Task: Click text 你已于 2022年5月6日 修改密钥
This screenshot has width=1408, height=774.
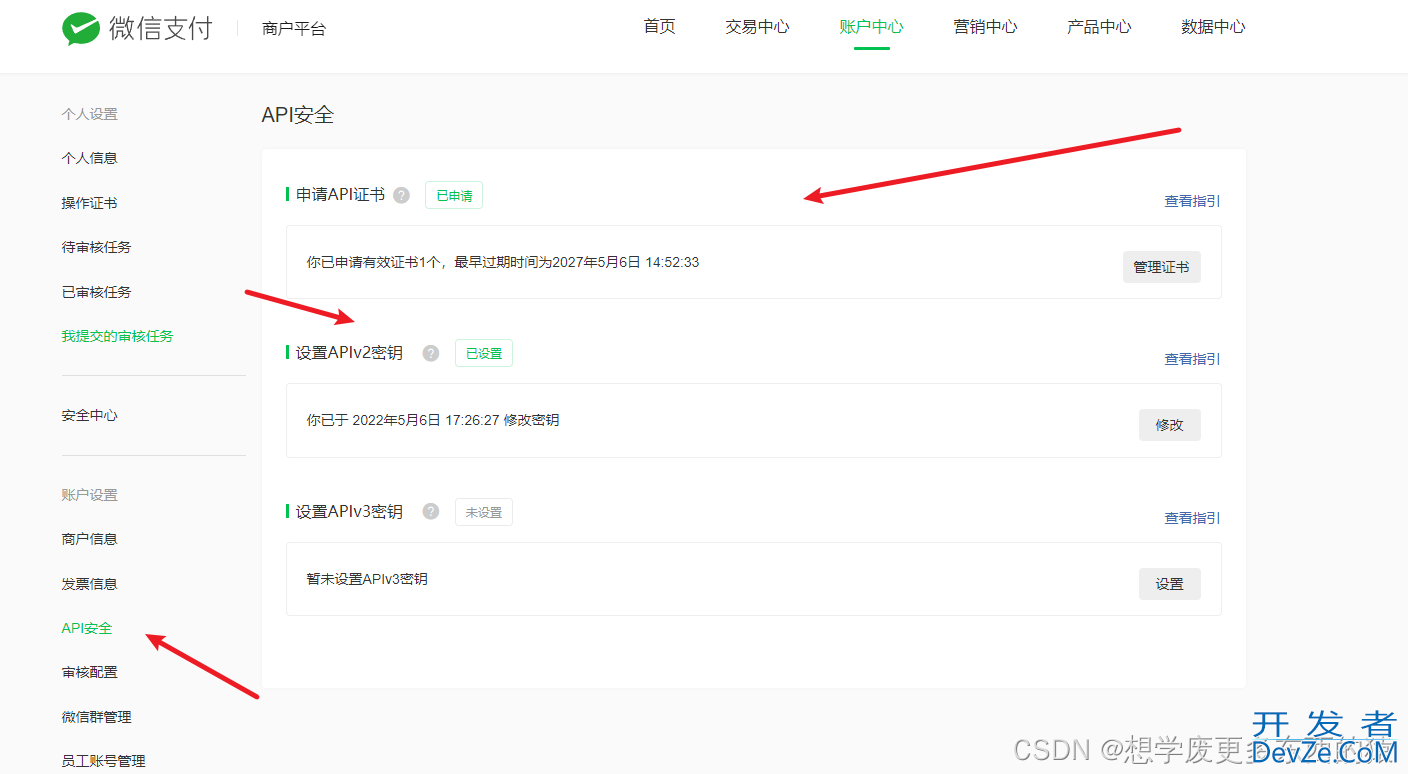Action: pyautogui.click(x=433, y=420)
